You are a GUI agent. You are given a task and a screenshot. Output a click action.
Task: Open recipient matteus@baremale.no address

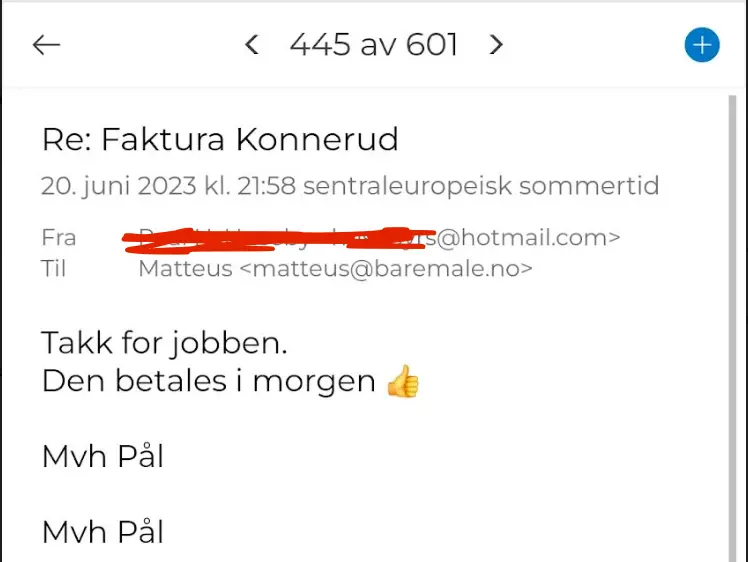pyautogui.click(x=386, y=269)
